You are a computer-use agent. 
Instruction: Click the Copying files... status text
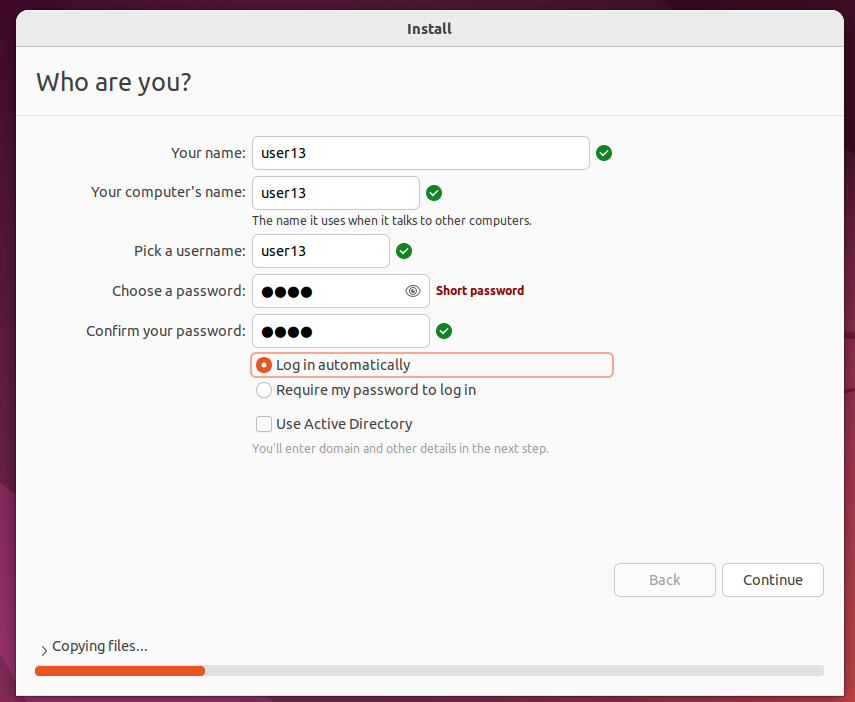(x=100, y=646)
